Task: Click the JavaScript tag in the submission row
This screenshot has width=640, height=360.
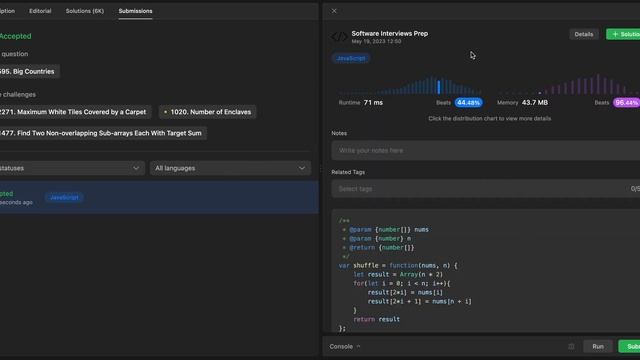Action: pyautogui.click(x=64, y=198)
